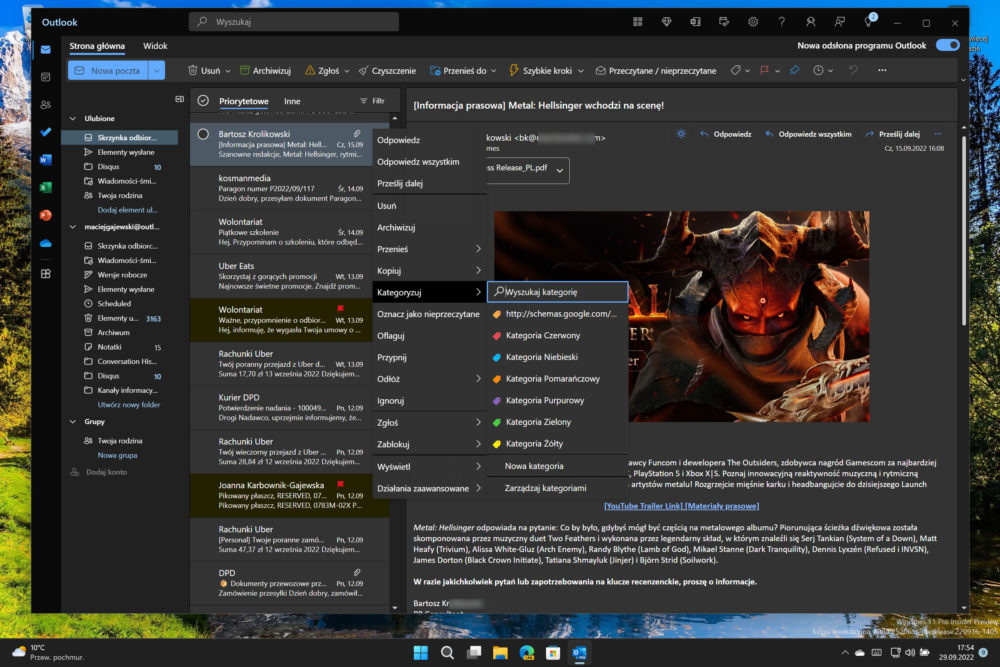Open the More apps grid icon in the left rail
Viewport: 1000px width, 667px height.
tap(45, 274)
